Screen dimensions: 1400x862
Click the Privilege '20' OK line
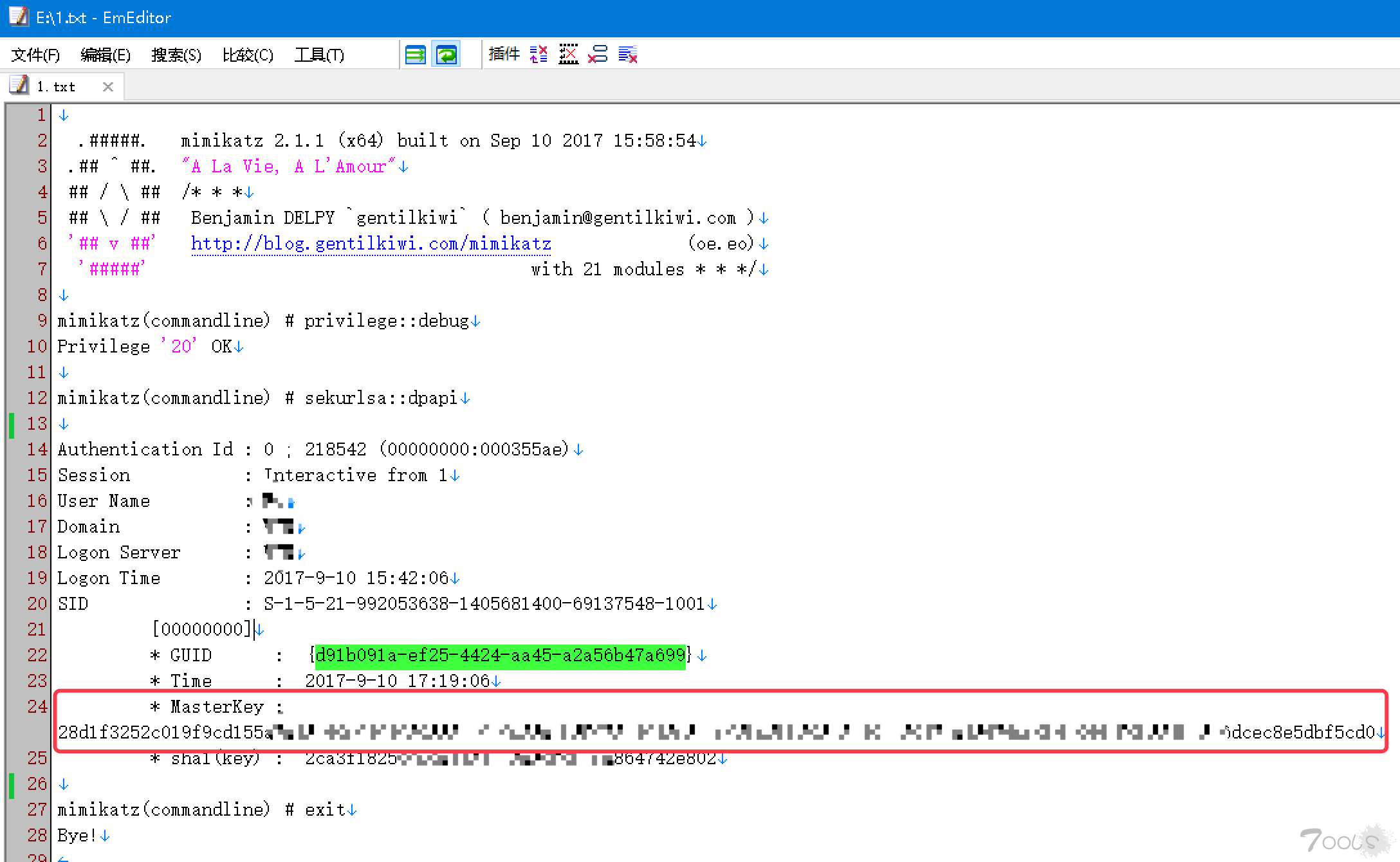click(x=145, y=347)
